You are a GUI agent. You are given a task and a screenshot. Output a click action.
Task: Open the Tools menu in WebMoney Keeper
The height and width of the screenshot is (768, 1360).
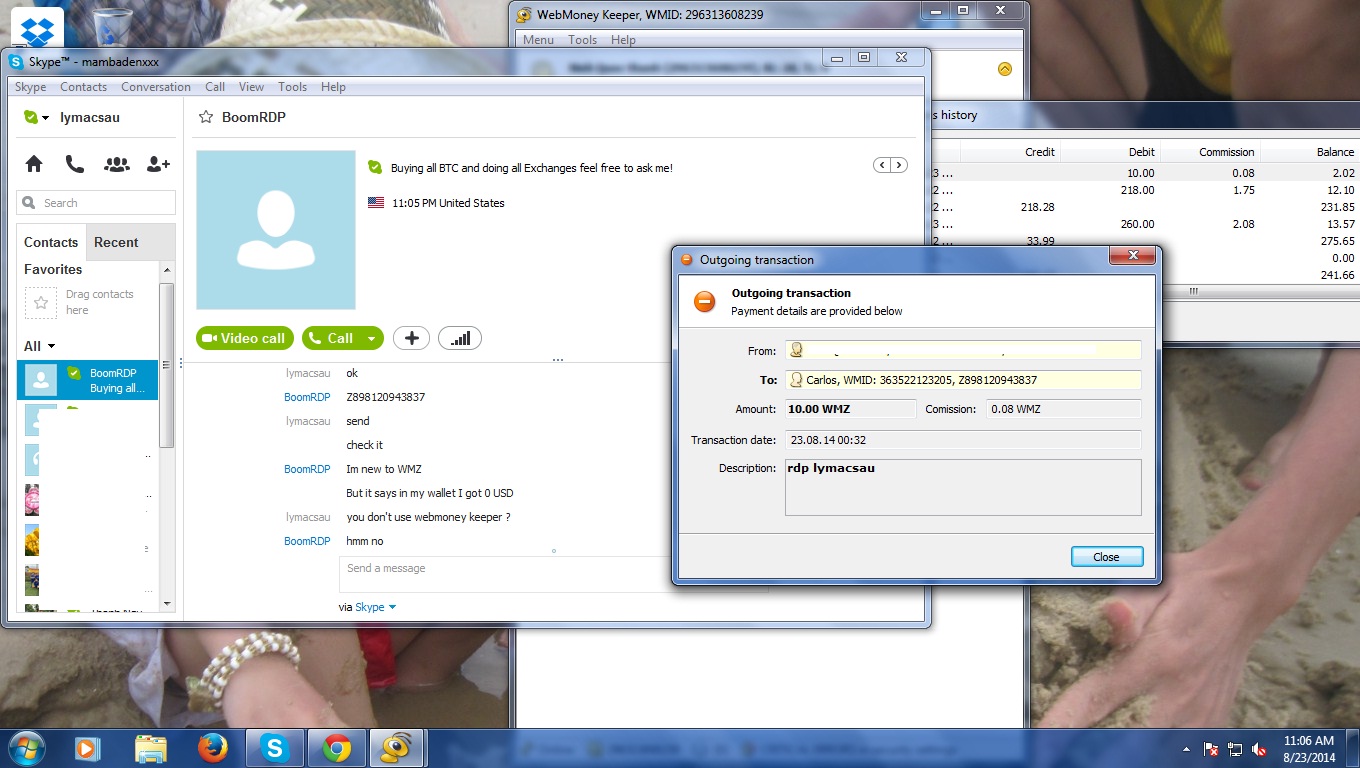[582, 40]
